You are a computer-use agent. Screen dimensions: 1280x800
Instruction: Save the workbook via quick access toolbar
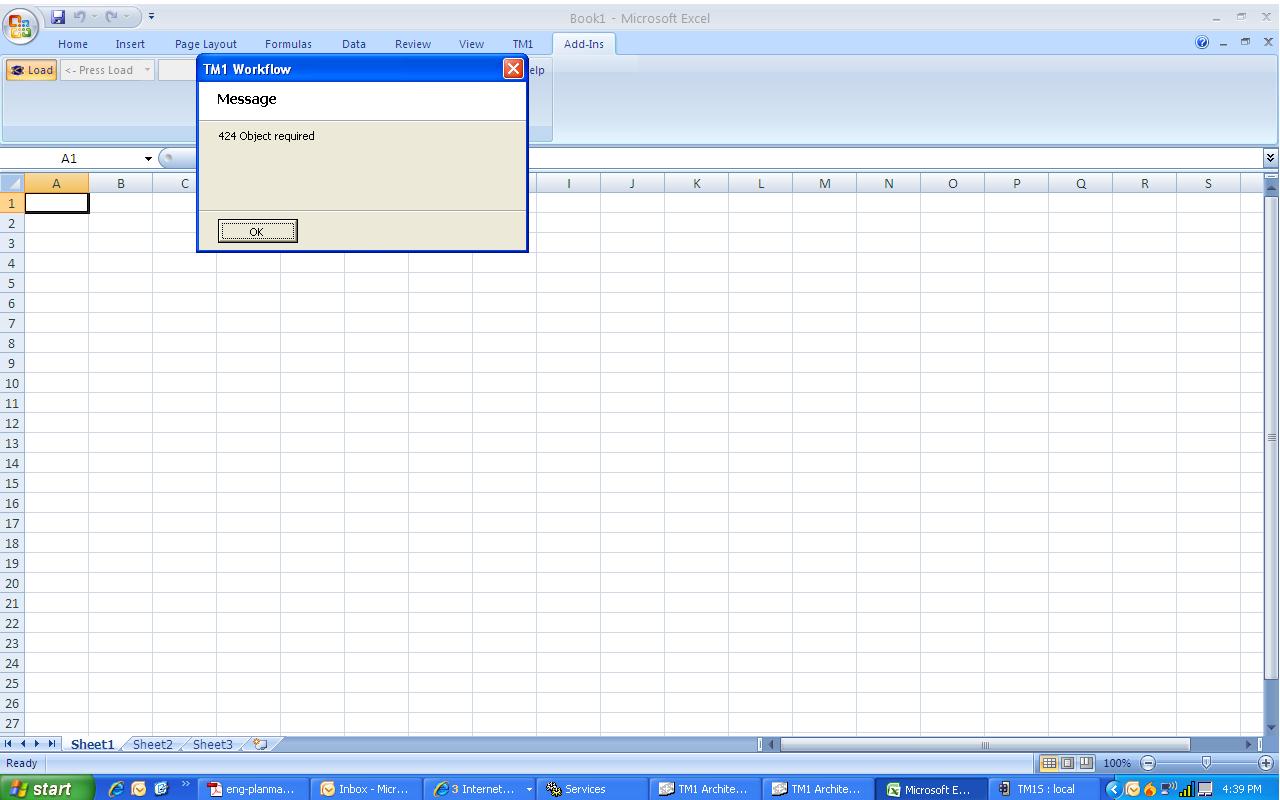click(x=58, y=17)
